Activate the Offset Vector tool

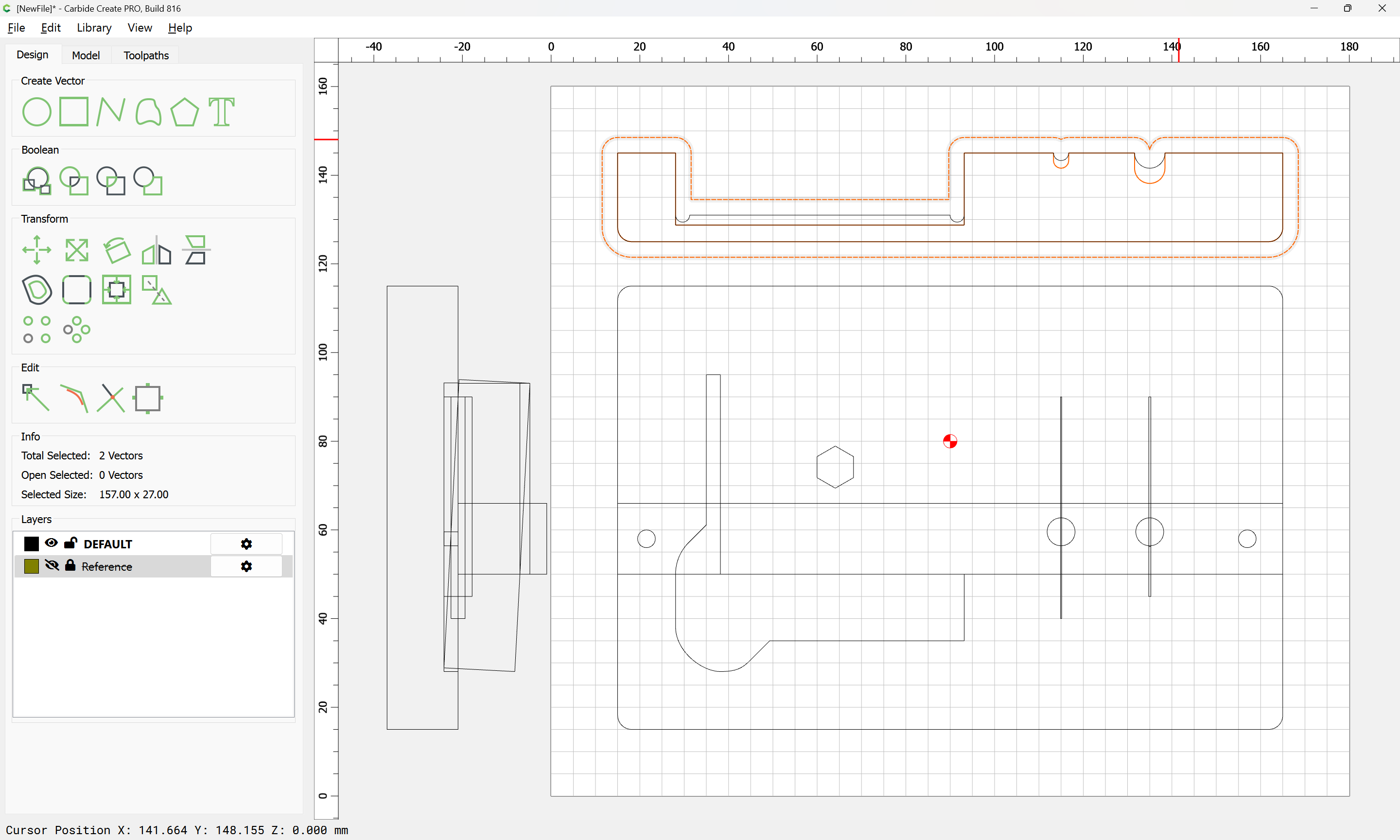pyautogui.click(x=36, y=290)
